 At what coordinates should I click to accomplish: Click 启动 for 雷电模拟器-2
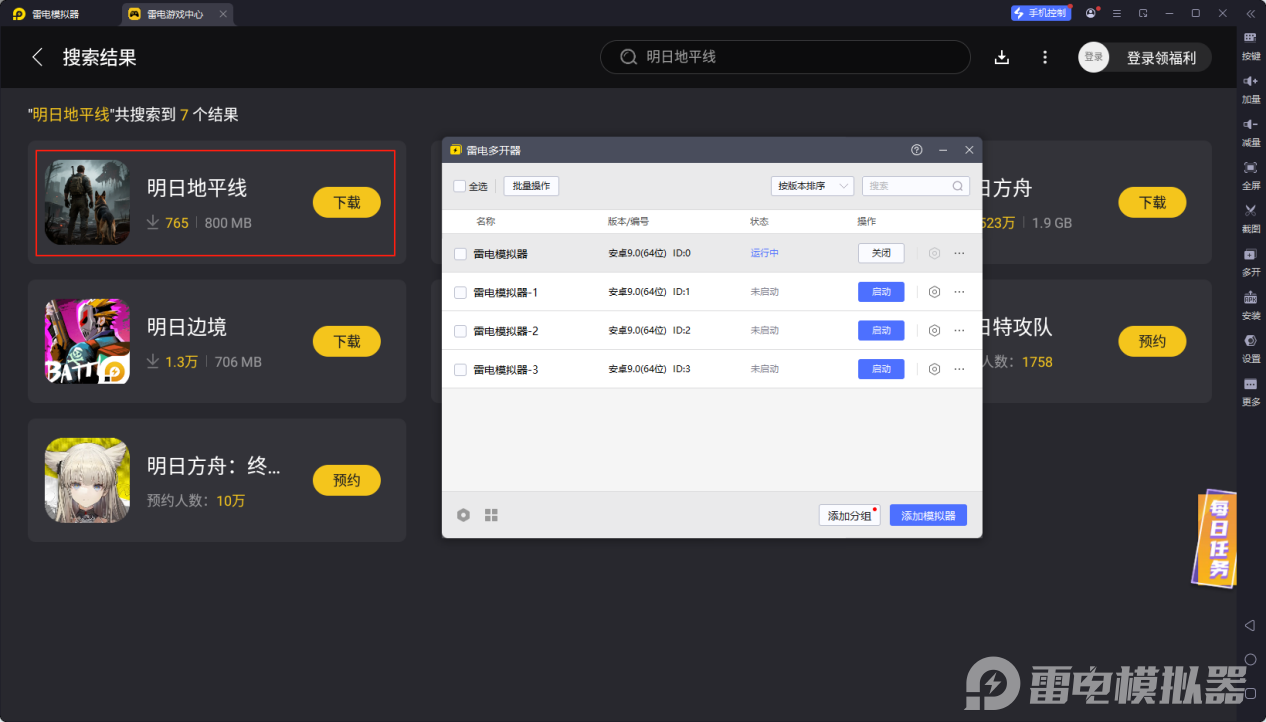[x=881, y=330]
